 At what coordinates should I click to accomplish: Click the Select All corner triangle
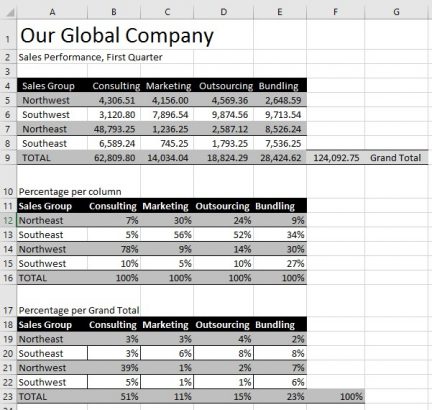(10, 13)
